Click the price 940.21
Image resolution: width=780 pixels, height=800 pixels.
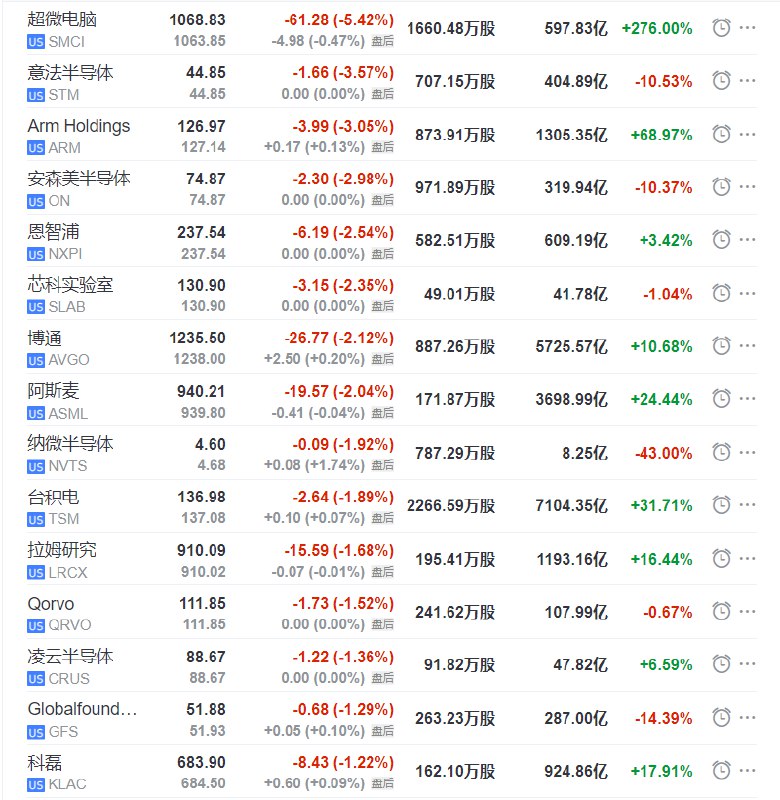201,391
